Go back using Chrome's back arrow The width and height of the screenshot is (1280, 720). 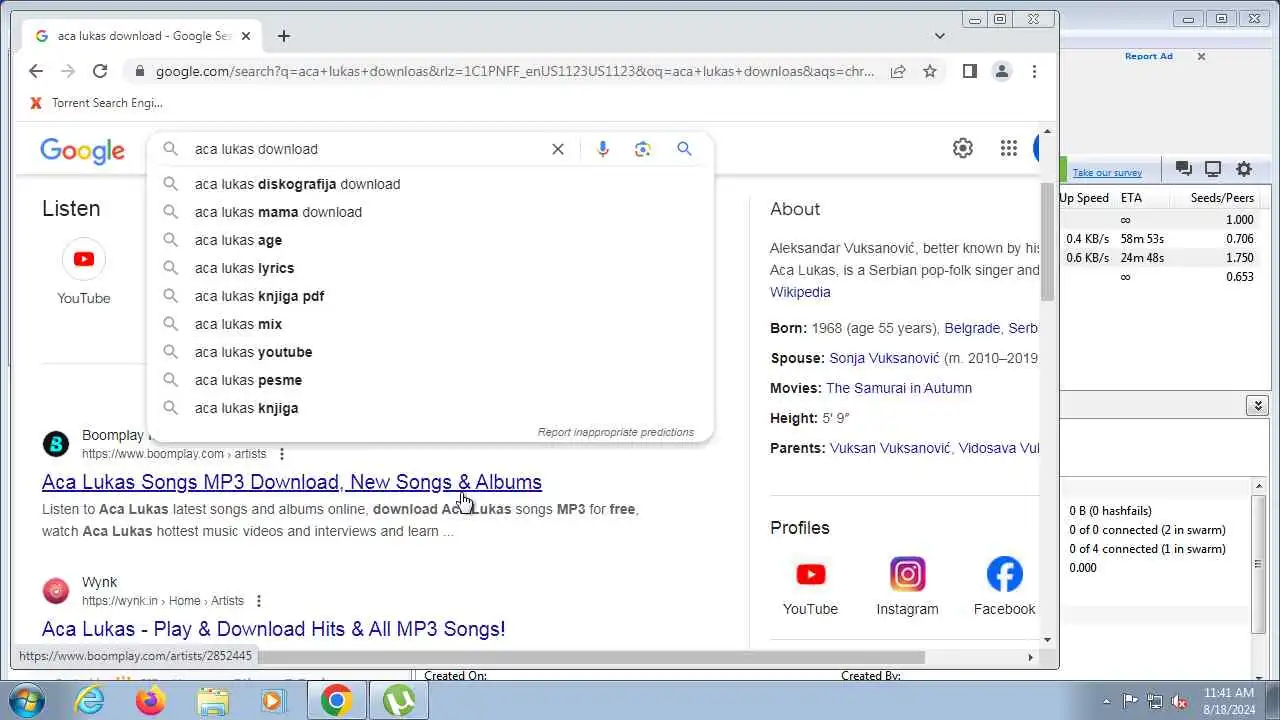(x=36, y=71)
